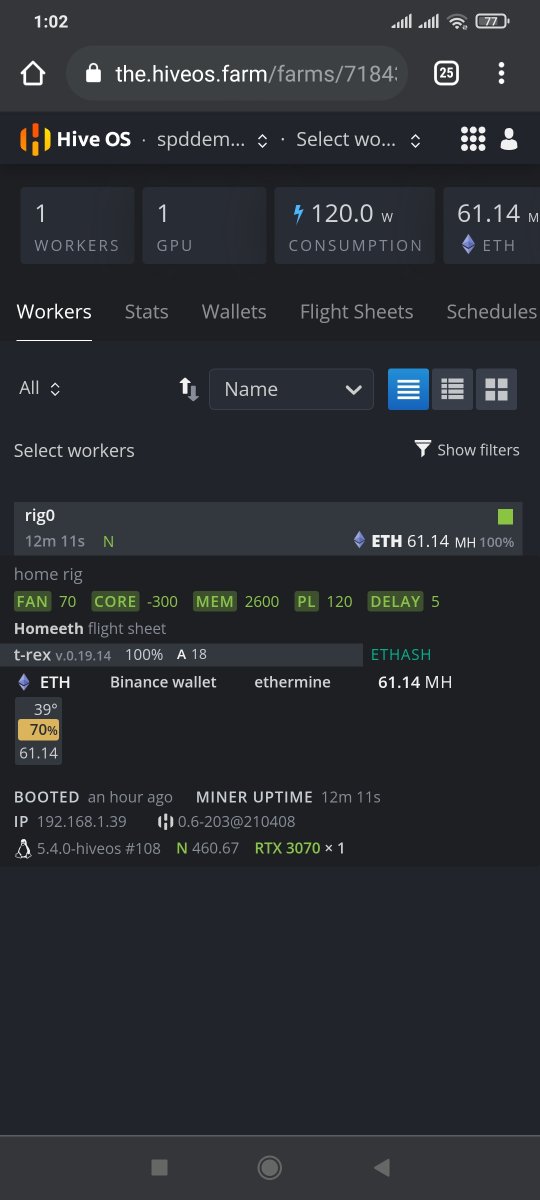Click Select workers label
Screen dimensions: 540x1200
click(x=74, y=450)
